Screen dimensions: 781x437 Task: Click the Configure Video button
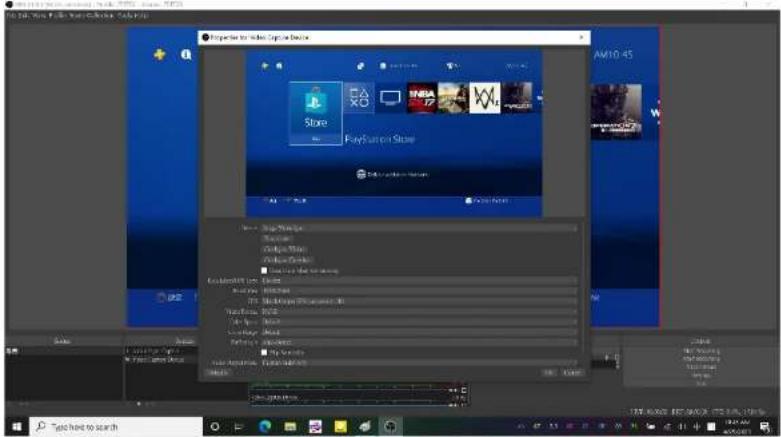284,249
